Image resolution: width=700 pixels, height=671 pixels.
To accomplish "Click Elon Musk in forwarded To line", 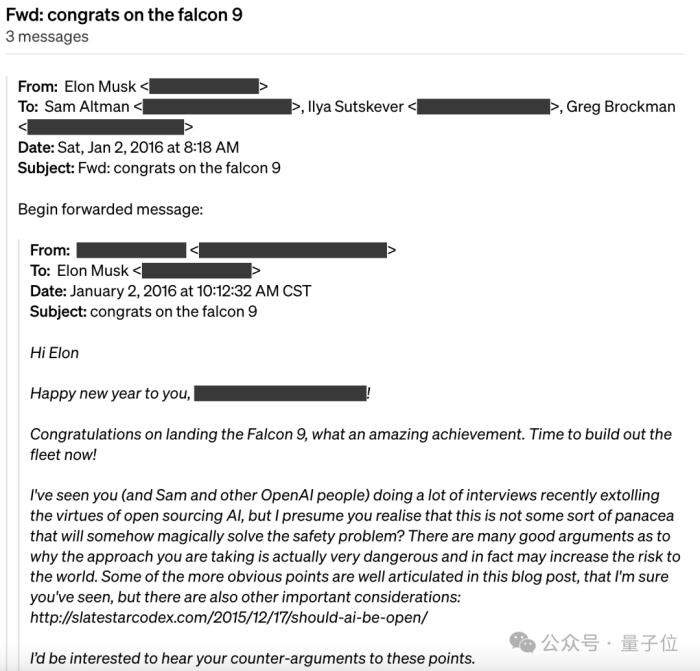I will pyautogui.click(x=92, y=271).
